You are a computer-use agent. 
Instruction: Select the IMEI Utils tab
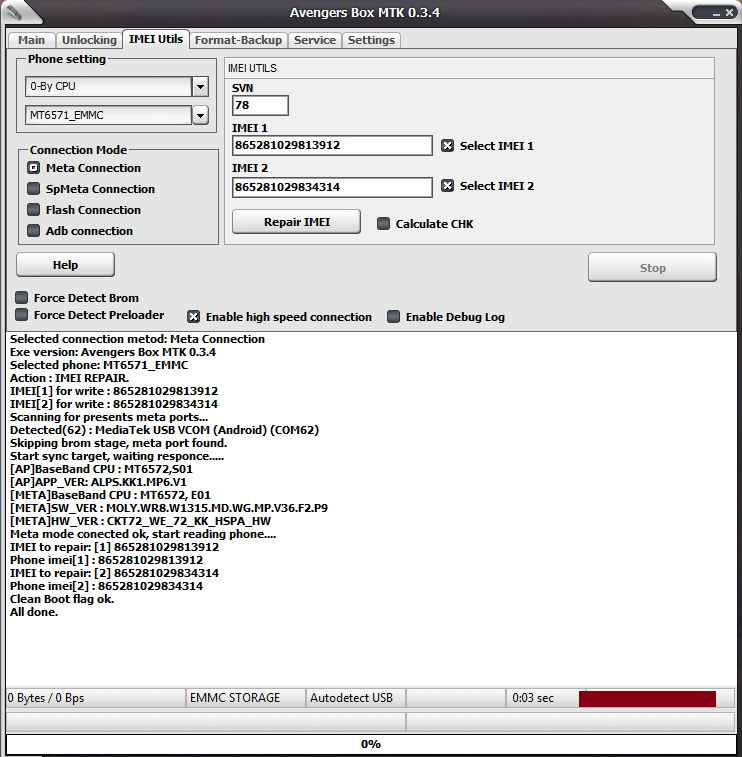155,39
